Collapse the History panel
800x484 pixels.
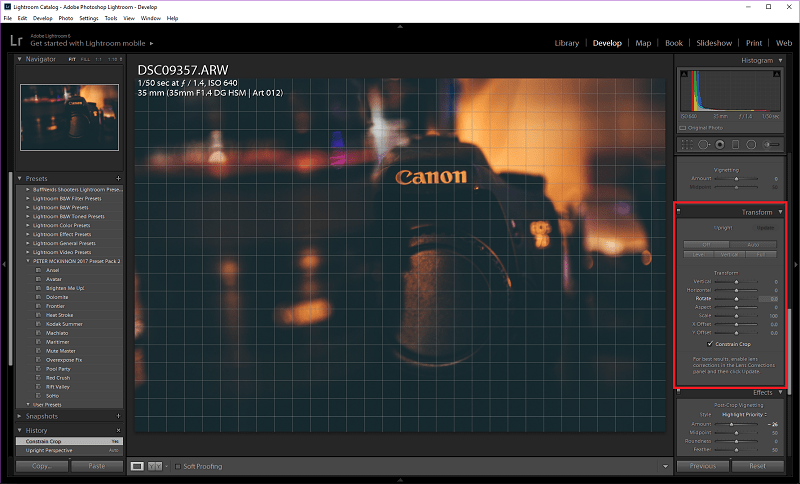click(x=19, y=430)
